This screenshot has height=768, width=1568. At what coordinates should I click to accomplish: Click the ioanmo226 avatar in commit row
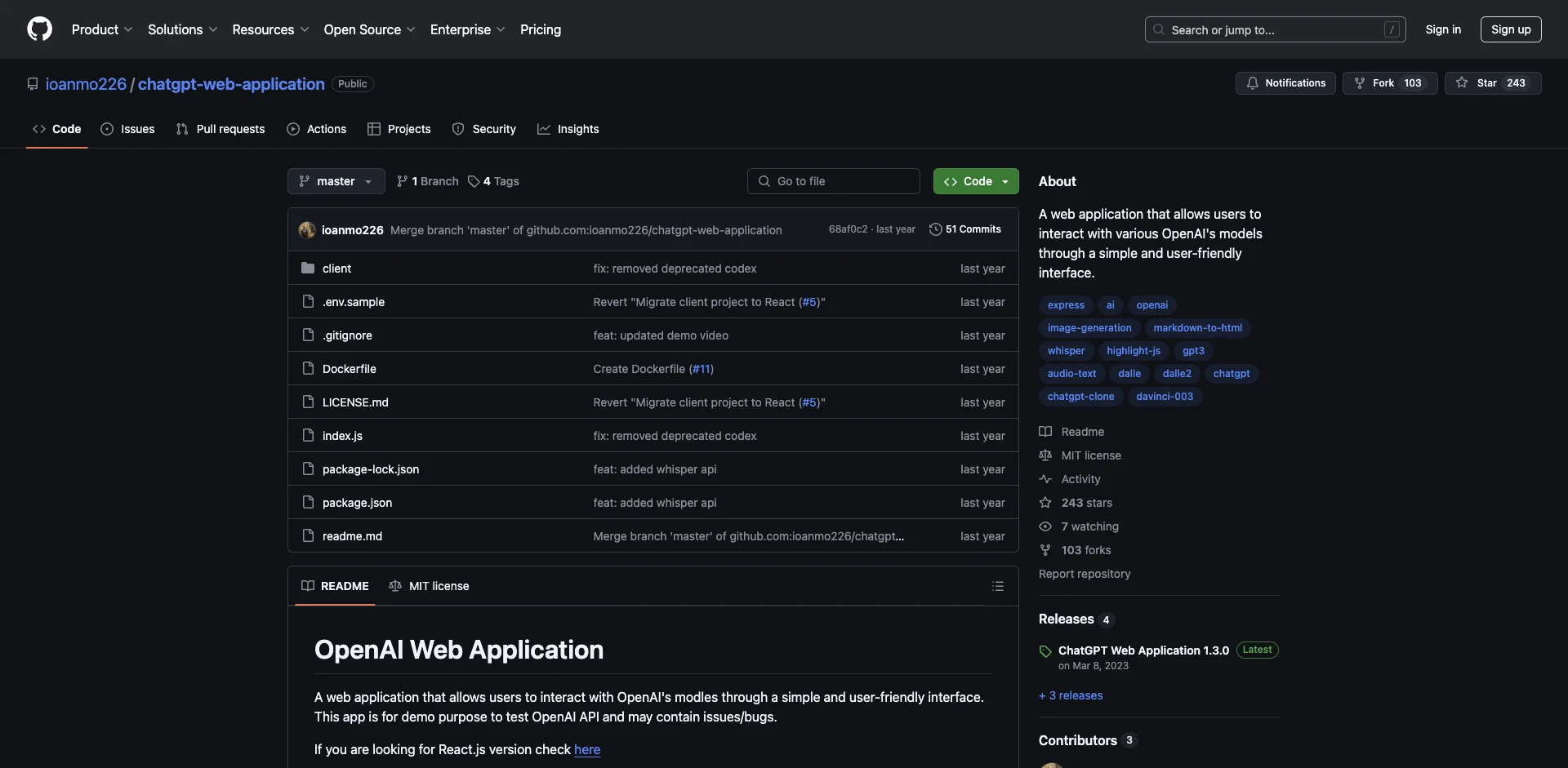(x=307, y=230)
